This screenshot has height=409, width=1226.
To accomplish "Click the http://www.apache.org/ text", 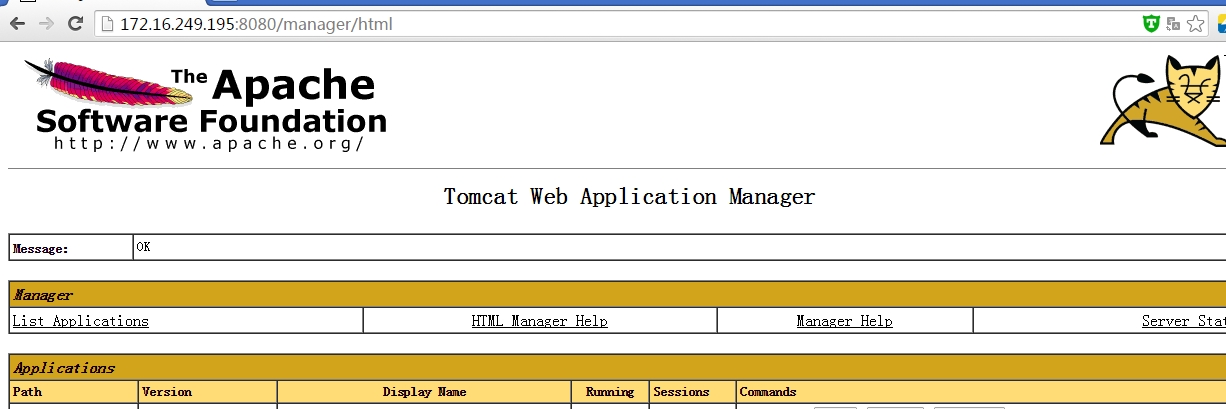I will 209,143.
